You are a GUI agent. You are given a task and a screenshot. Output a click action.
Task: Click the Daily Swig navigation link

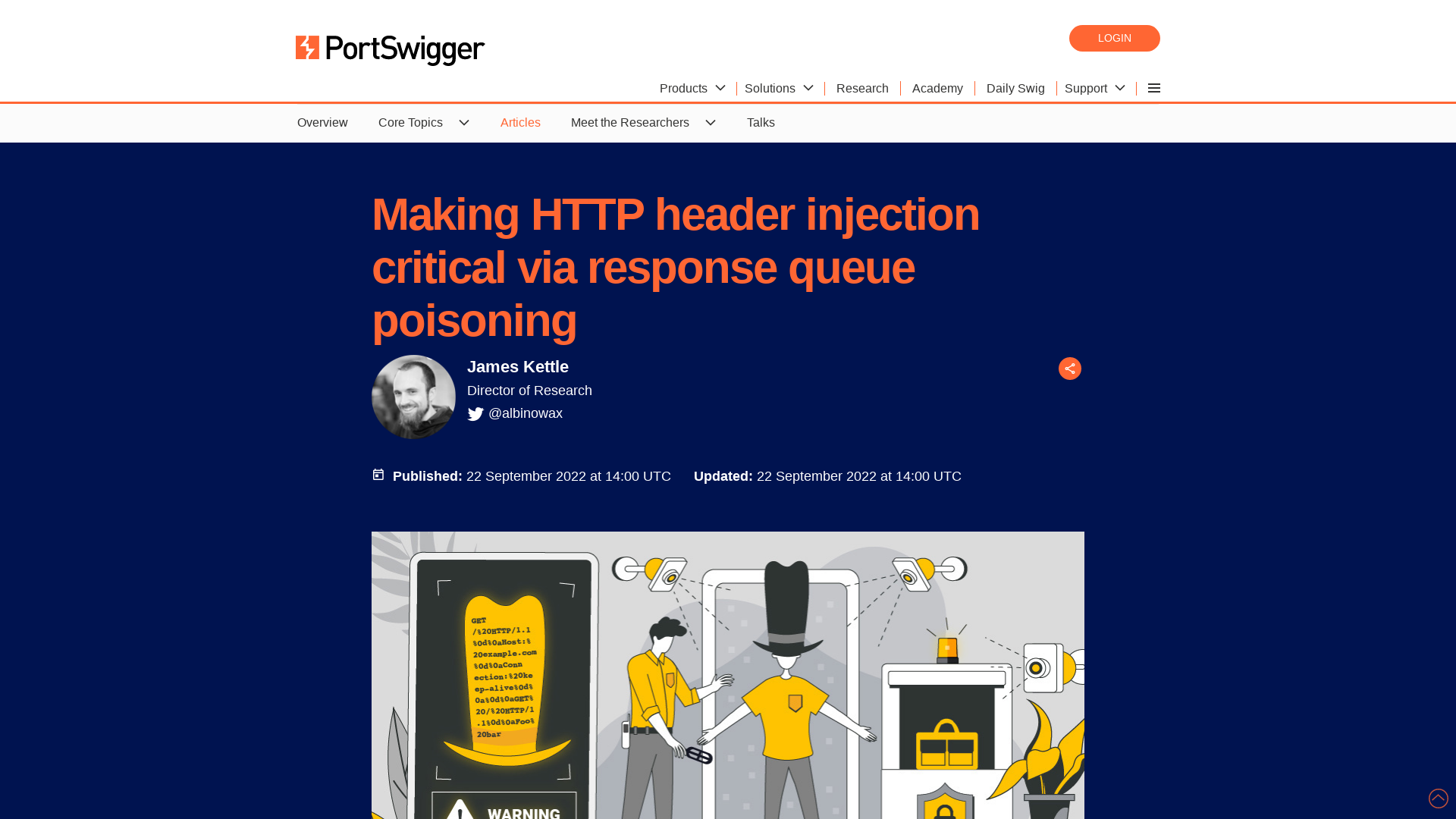click(1015, 88)
